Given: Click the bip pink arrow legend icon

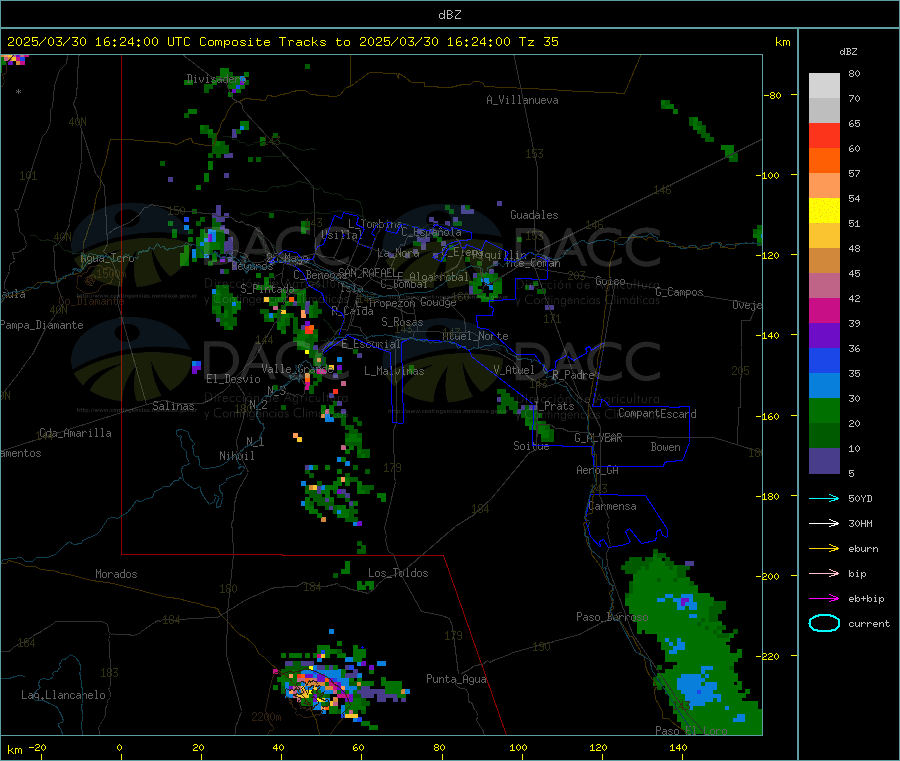Looking at the screenshot, I should (824, 573).
